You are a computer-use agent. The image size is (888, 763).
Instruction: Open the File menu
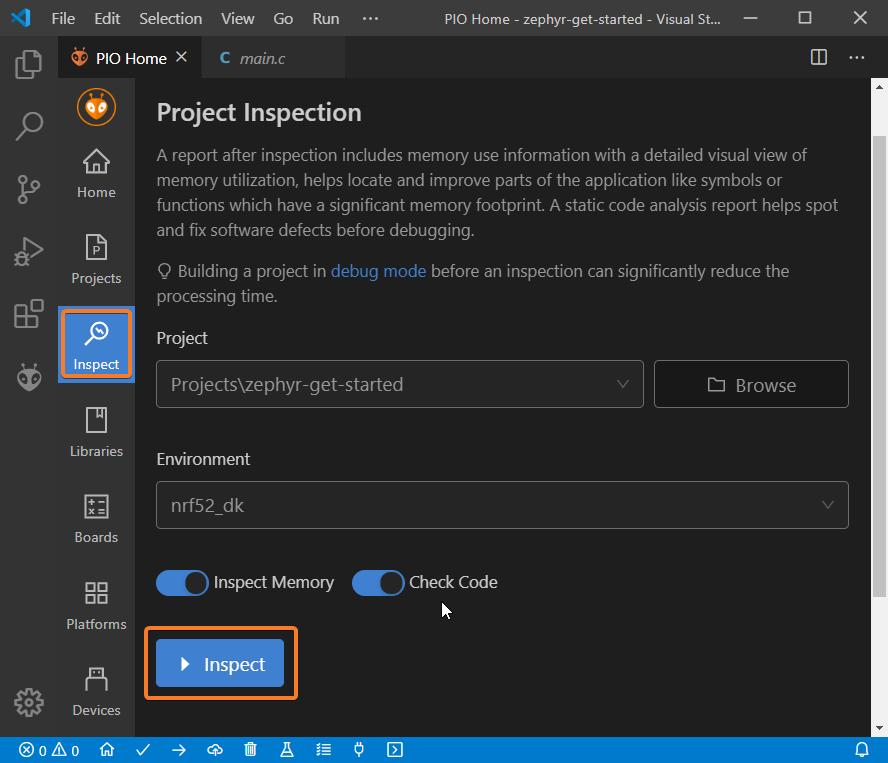(63, 19)
